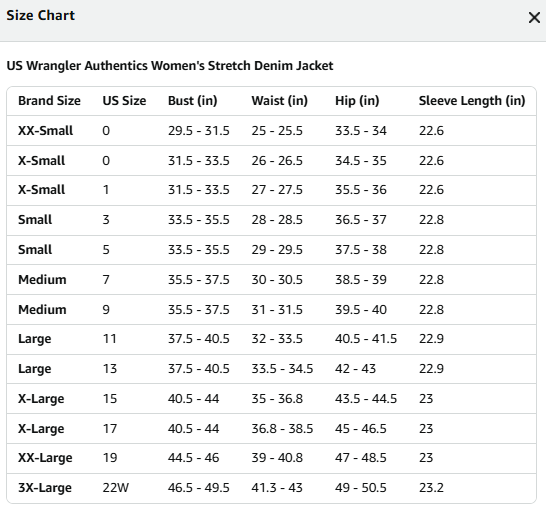This screenshot has height=515, width=546.
Task: Click waist value 28 - 28.5
Action: (x=277, y=220)
